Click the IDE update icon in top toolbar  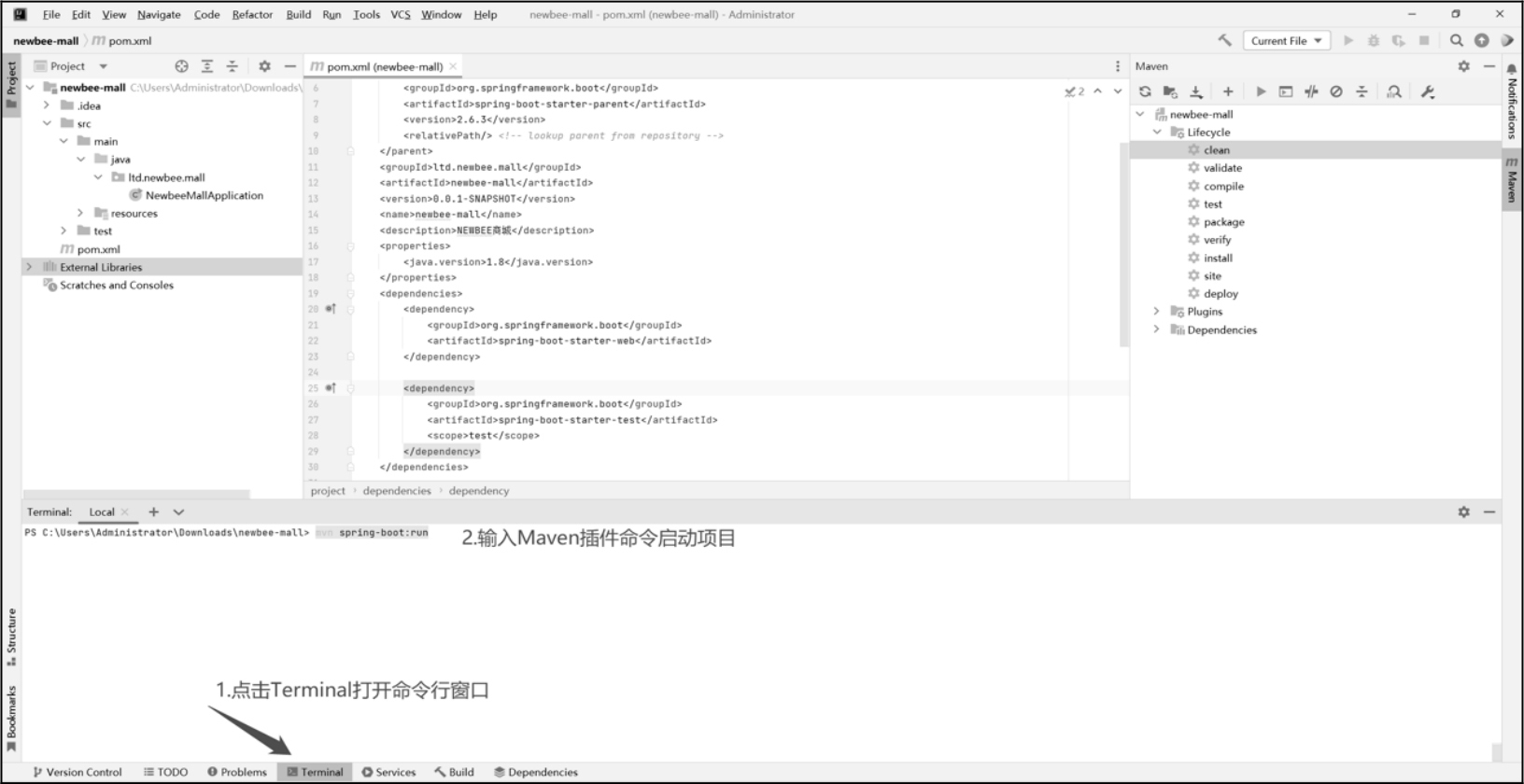click(1482, 40)
